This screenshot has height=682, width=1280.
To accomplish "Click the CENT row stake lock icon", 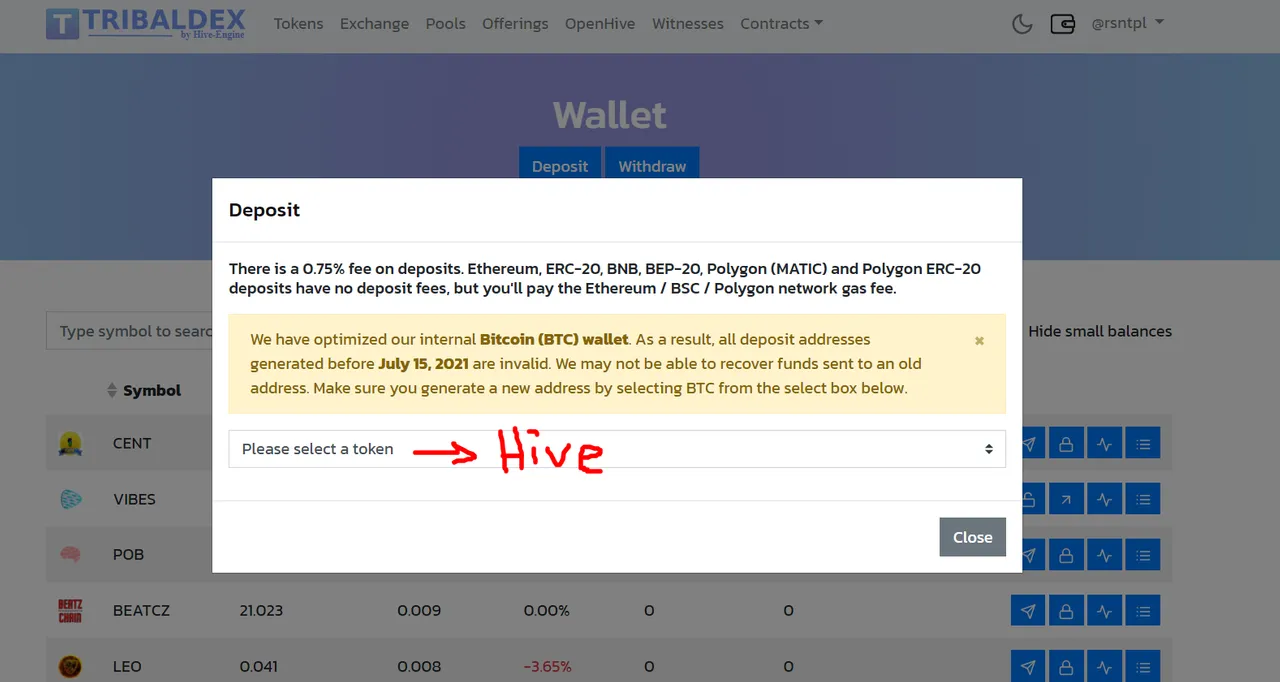I will click(x=1066, y=443).
